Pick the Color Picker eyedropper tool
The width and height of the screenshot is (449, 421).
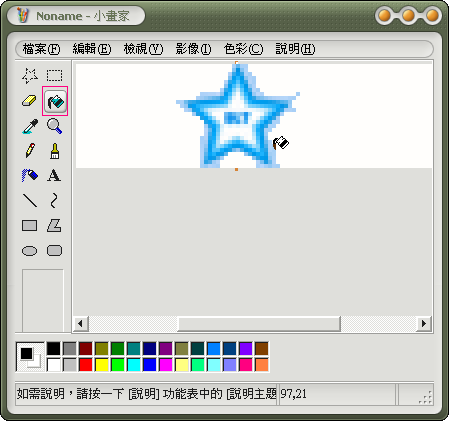tap(30, 126)
